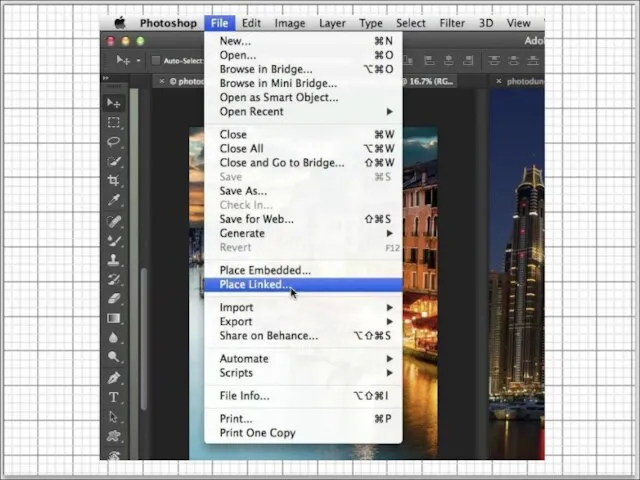Enable the Auto-Select checkbox
Image resolution: width=640 pixels, height=480 pixels.
[x=157, y=60]
